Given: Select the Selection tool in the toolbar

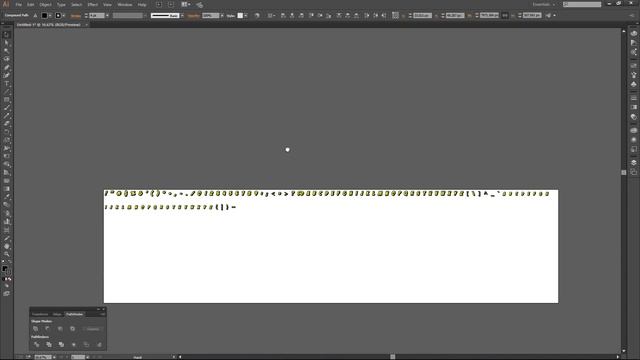Looking at the screenshot, I should pos(7,35).
